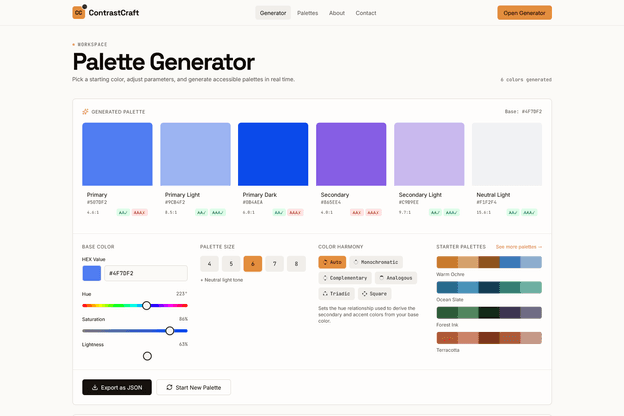
Task: Set palette size to 8
Action: click(x=296, y=264)
